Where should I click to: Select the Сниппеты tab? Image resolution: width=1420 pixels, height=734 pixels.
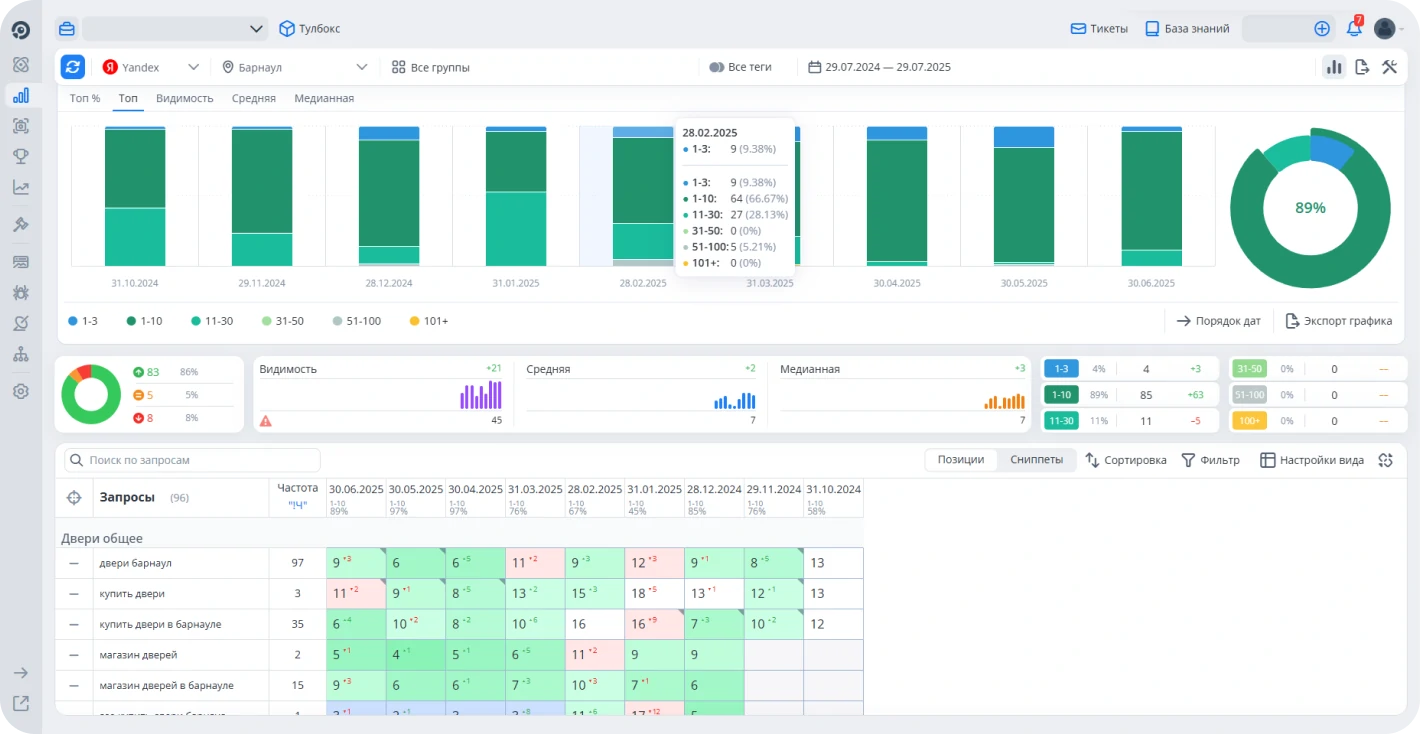coord(1036,460)
